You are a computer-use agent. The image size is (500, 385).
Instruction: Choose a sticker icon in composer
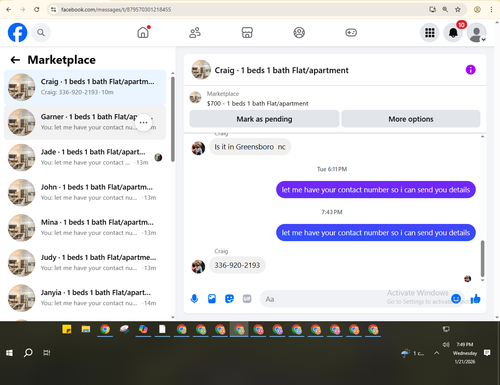(x=229, y=299)
